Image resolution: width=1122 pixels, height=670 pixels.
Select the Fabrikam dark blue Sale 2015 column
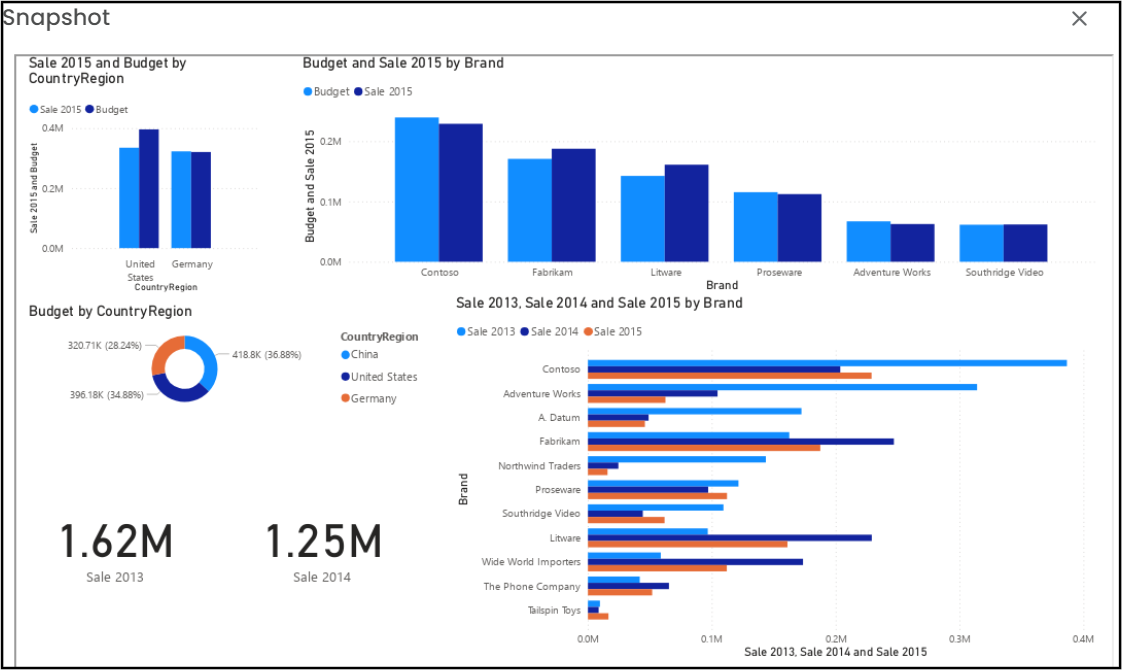[573, 205]
